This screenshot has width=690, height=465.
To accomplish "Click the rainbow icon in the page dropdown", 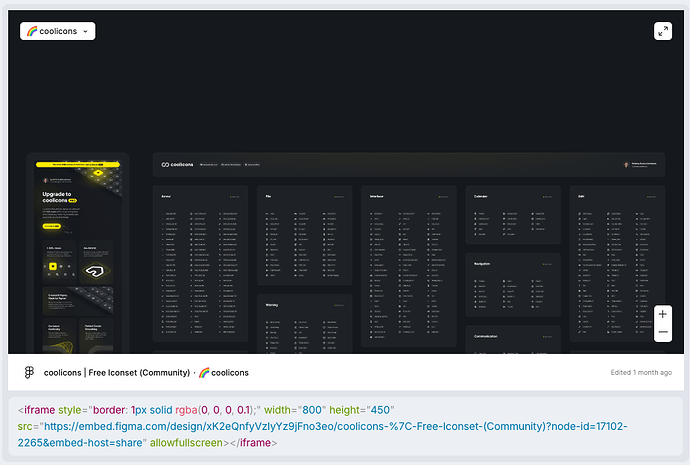I will [x=32, y=31].
